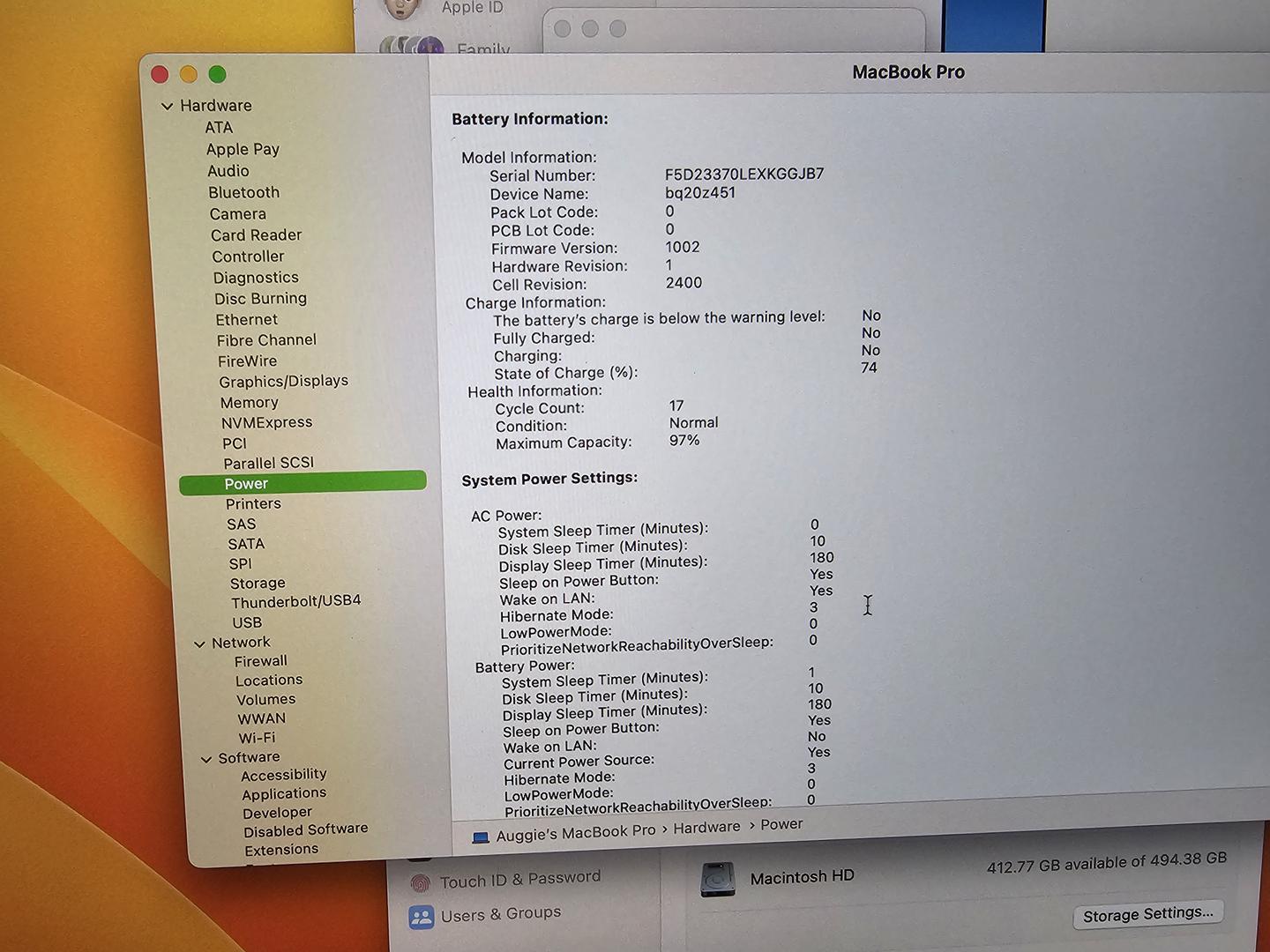Click Auggie's MacBook Pro in path bar
Image resolution: width=1270 pixels, height=952 pixels.
576,832
